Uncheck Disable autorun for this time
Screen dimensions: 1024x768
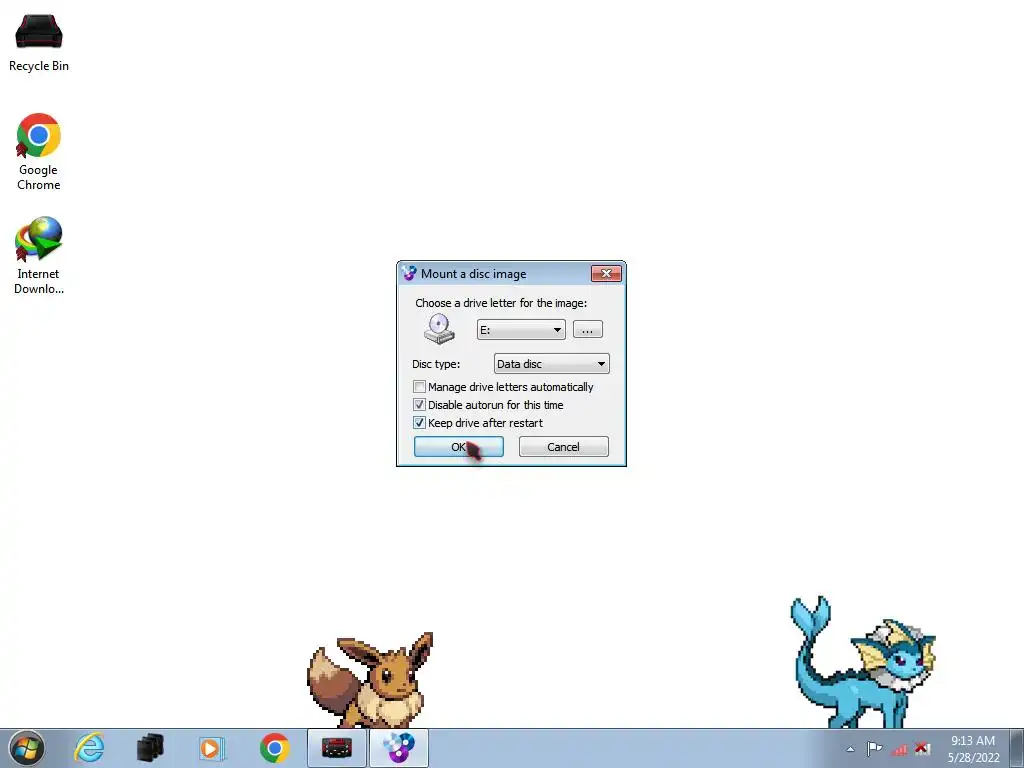point(419,405)
